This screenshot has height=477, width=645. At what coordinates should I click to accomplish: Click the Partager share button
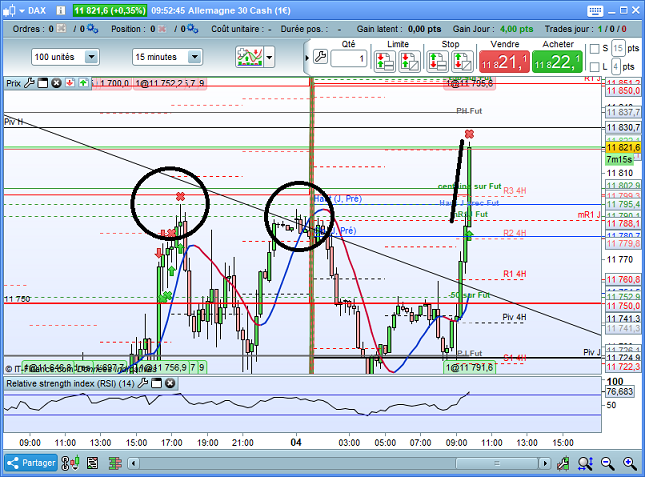tap(31, 463)
